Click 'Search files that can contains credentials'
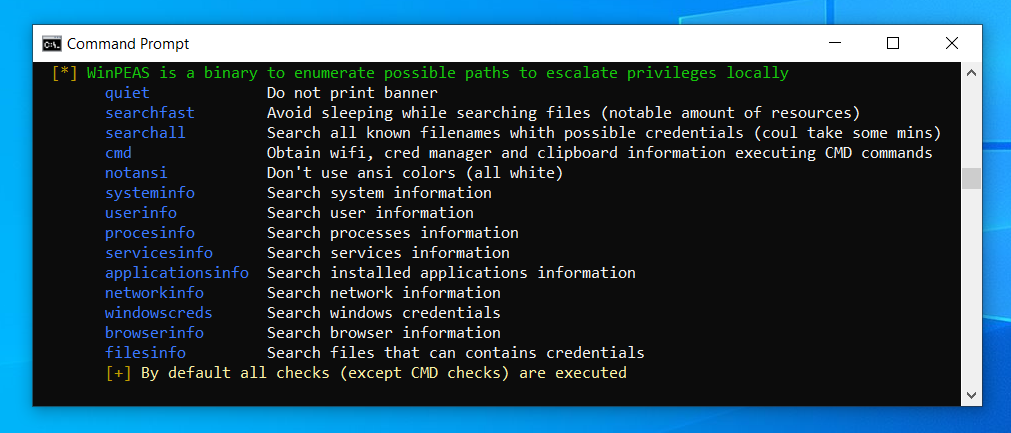Screen dimensions: 1011x433 pyautogui.click(x=456, y=353)
